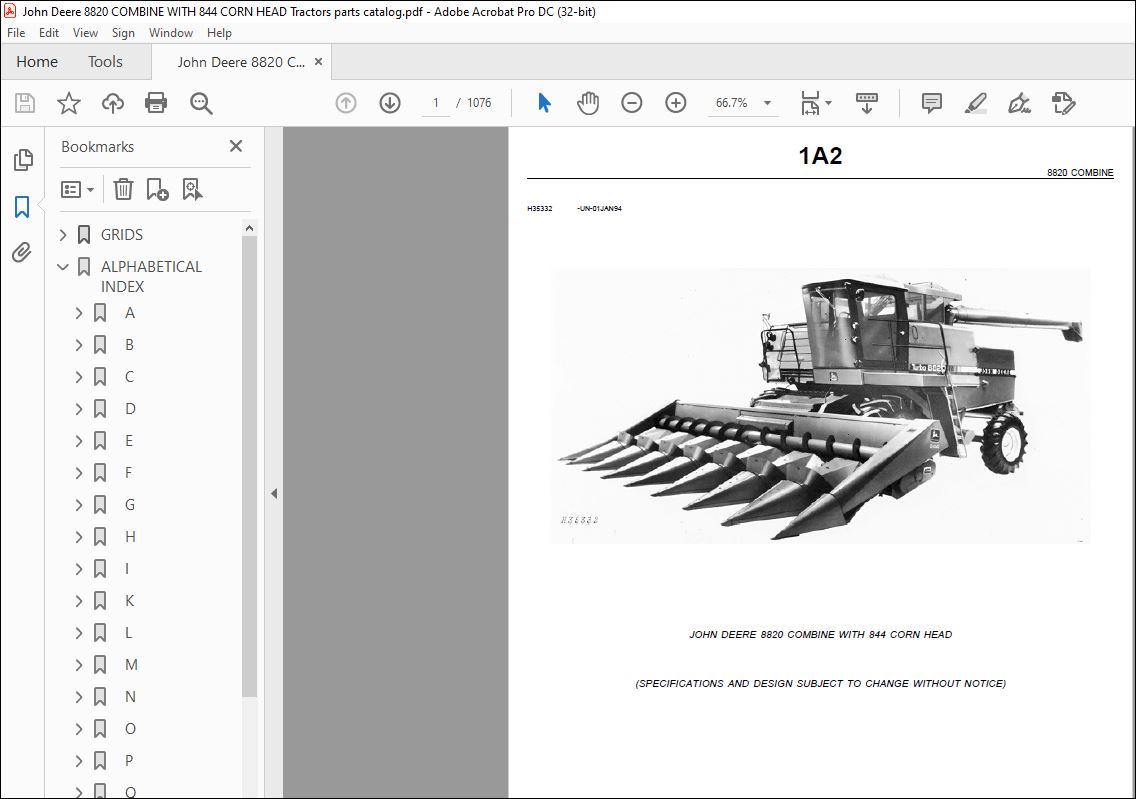This screenshot has width=1136, height=799.
Task: Switch to the Tools tab
Action: point(105,62)
